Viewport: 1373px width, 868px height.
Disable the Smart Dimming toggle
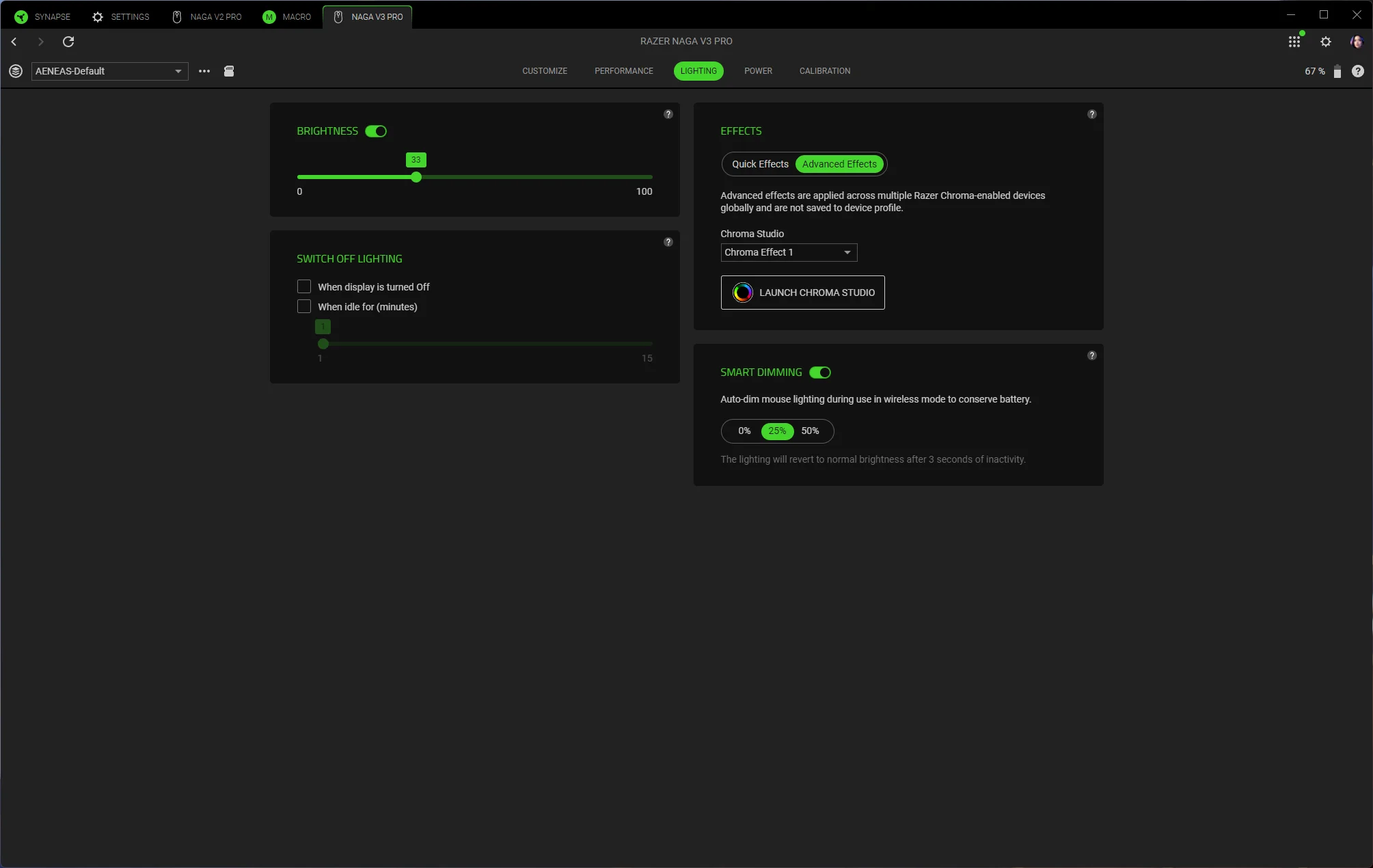point(820,372)
